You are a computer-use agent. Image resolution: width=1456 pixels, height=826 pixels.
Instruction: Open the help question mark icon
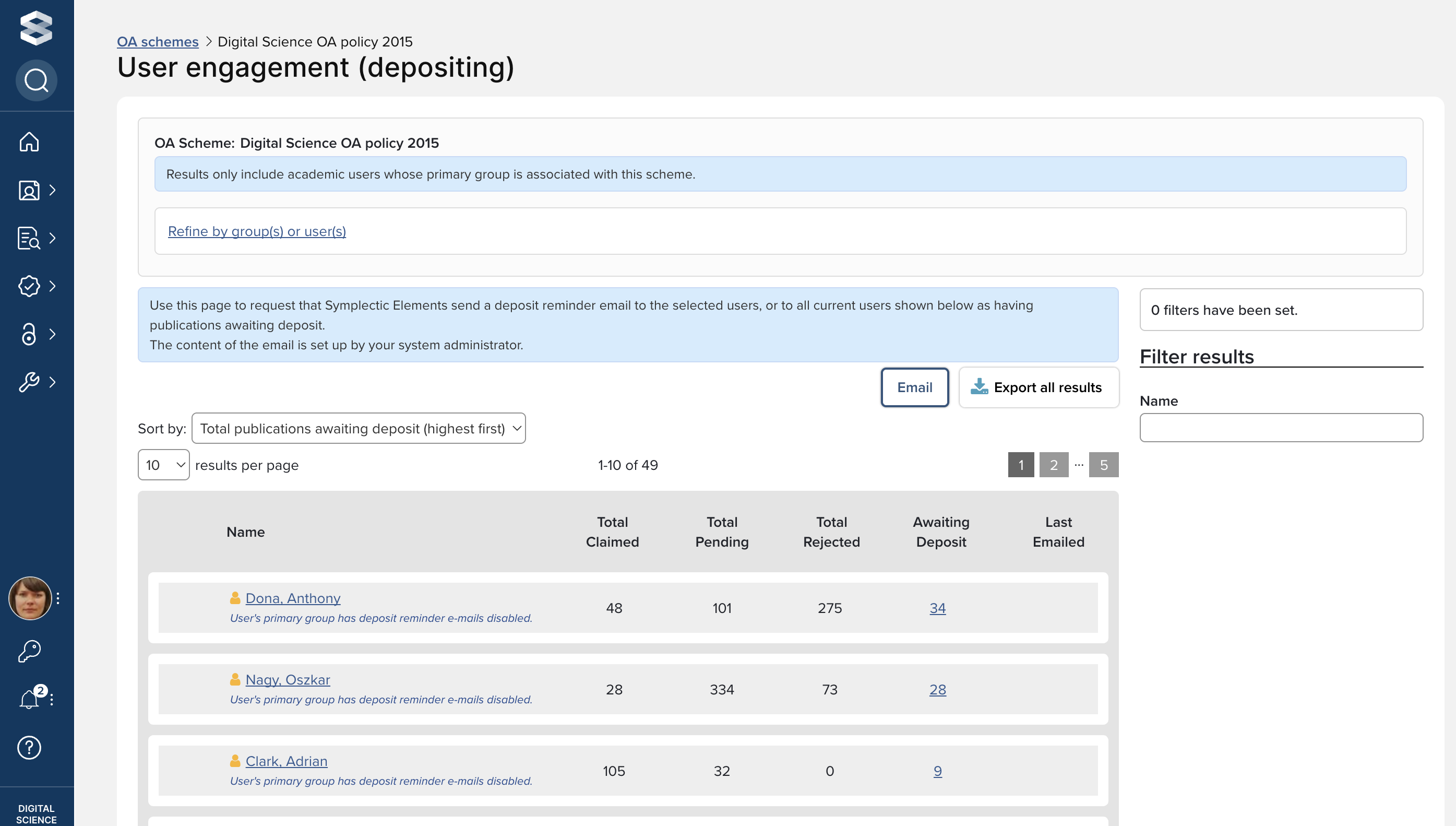click(x=29, y=747)
